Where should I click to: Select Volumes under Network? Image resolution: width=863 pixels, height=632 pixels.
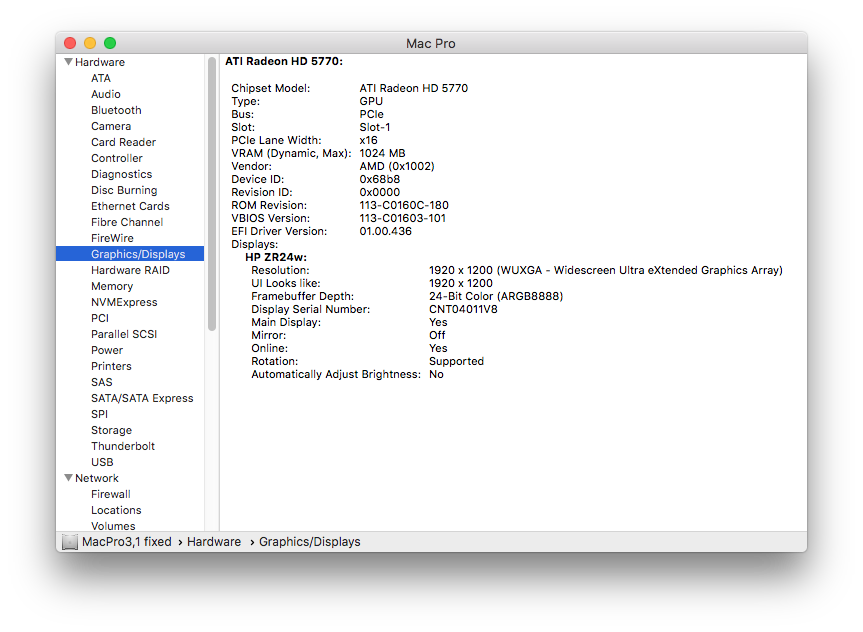coord(113,526)
